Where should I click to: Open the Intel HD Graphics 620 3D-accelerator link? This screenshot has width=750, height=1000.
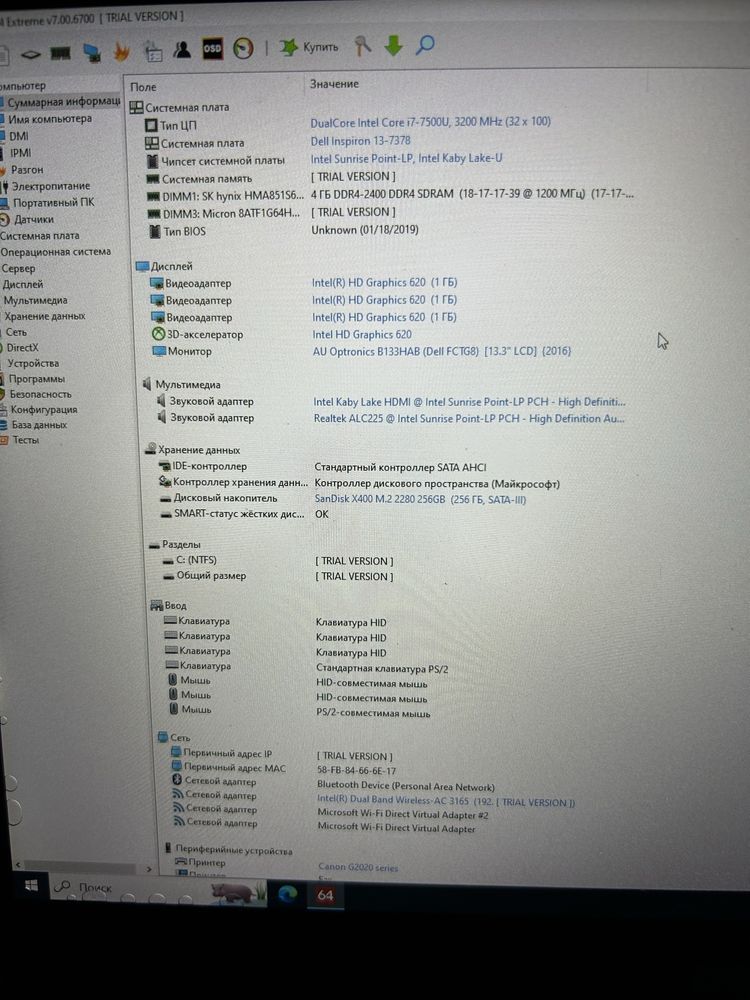tap(362, 334)
